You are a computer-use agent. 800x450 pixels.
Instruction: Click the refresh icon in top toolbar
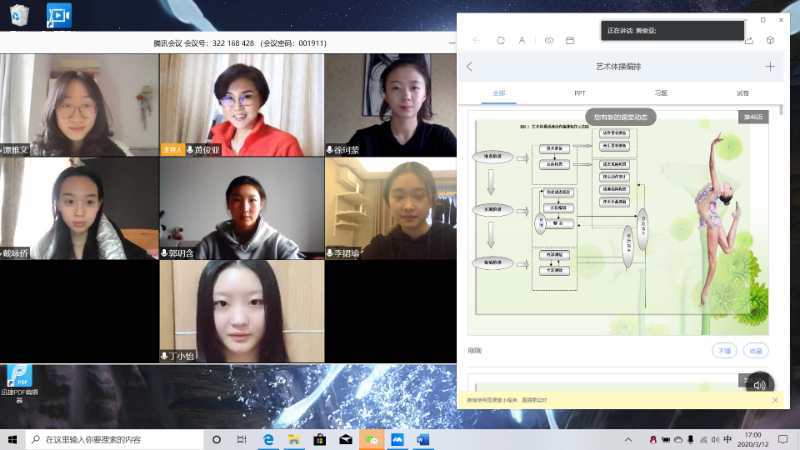pos(499,40)
